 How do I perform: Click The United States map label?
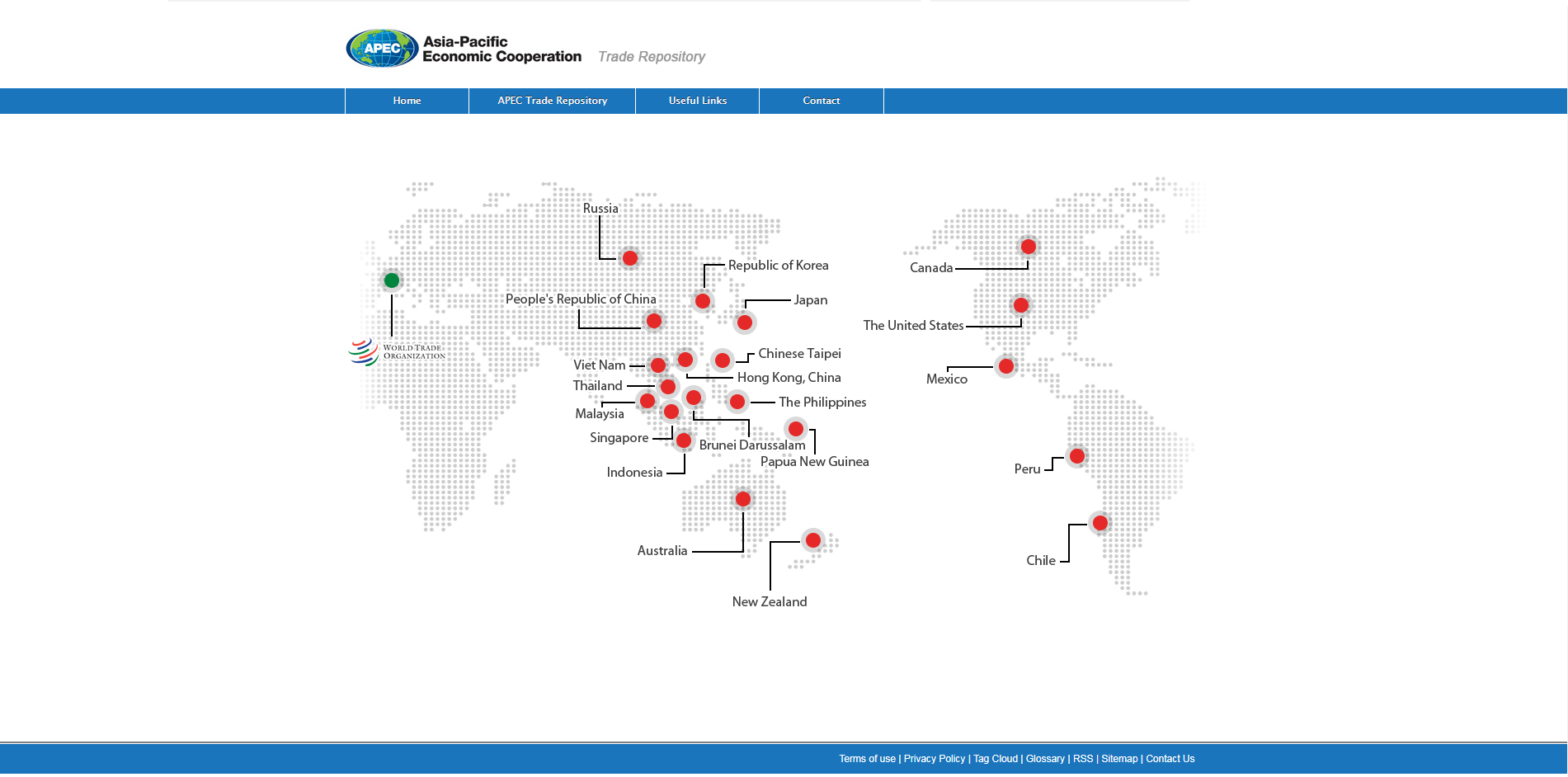click(x=913, y=326)
